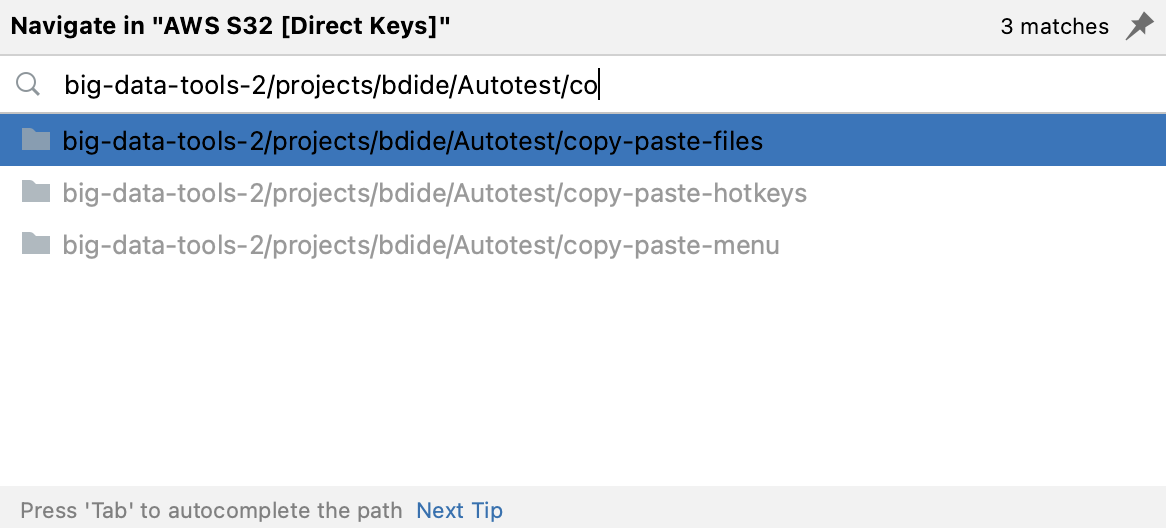Click header gap between title and match count
Image resolution: width=1166 pixels, height=528 pixels.
click(x=720, y=27)
